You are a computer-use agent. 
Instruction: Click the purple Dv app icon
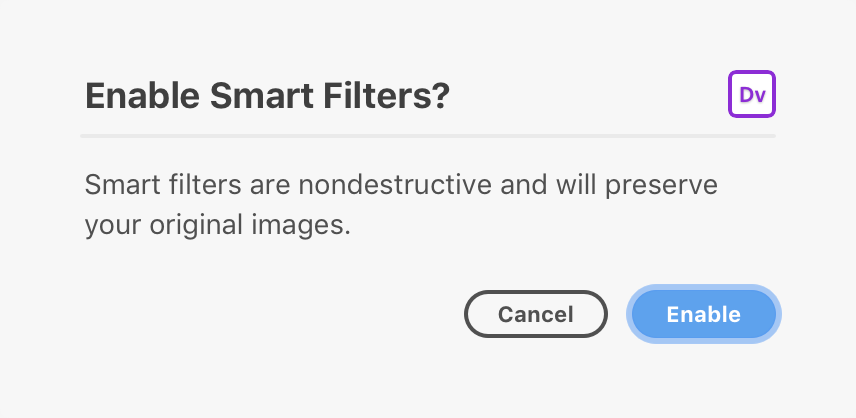[752, 94]
